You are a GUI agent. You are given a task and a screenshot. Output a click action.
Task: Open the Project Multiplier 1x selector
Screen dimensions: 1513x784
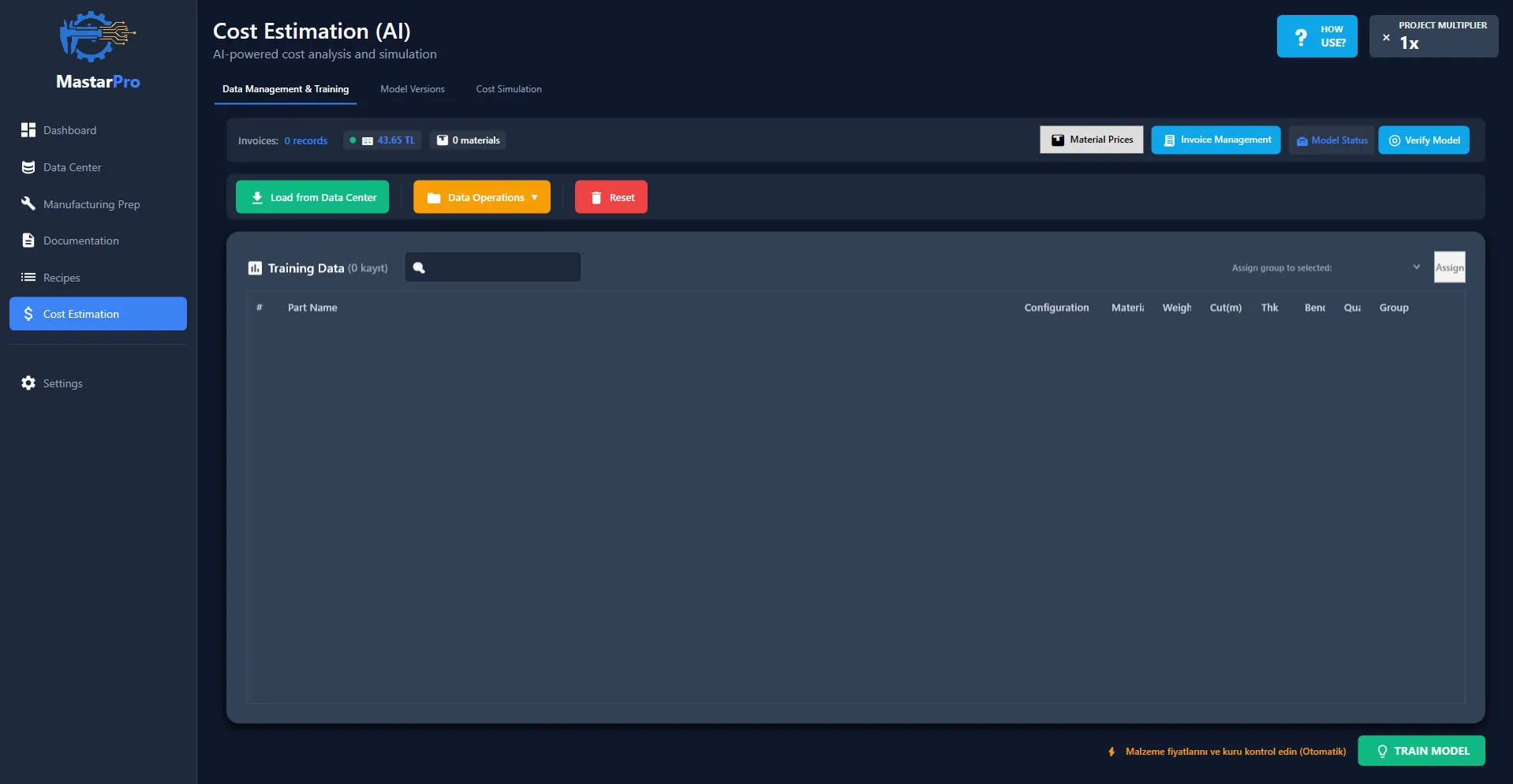pos(1433,36)
